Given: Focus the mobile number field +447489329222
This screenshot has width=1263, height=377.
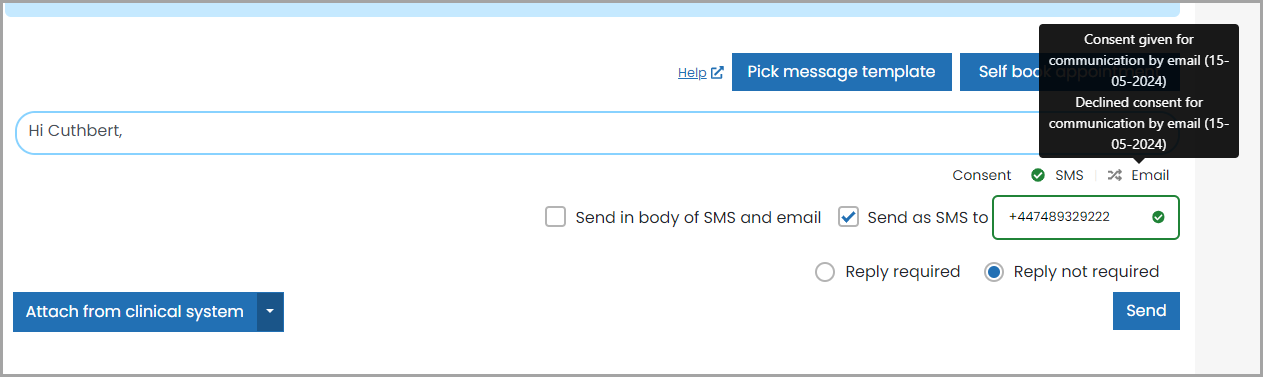Looking at the screenshot, I should (x=1085, y=217).
